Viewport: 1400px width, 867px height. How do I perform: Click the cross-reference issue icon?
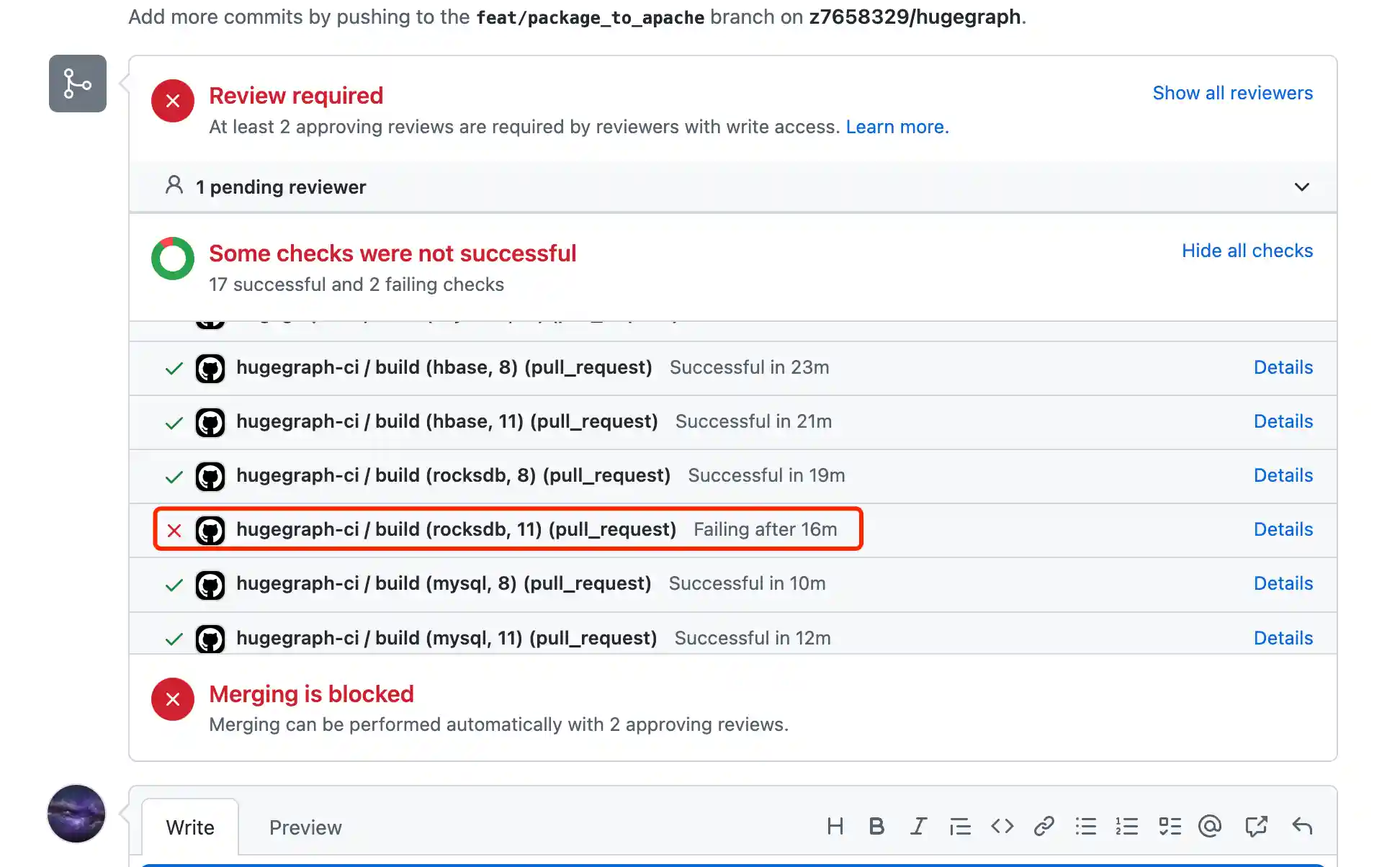pos(1256,826)
